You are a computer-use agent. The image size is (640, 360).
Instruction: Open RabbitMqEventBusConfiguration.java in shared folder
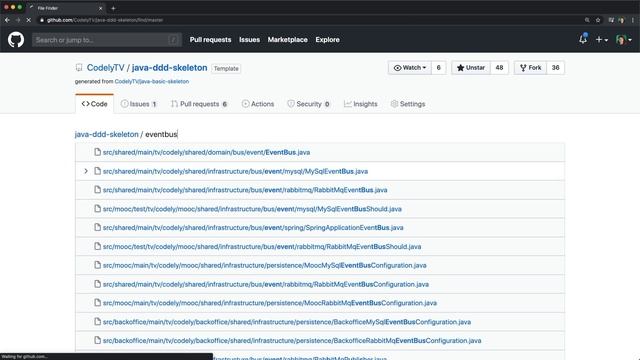pos(266,284)
